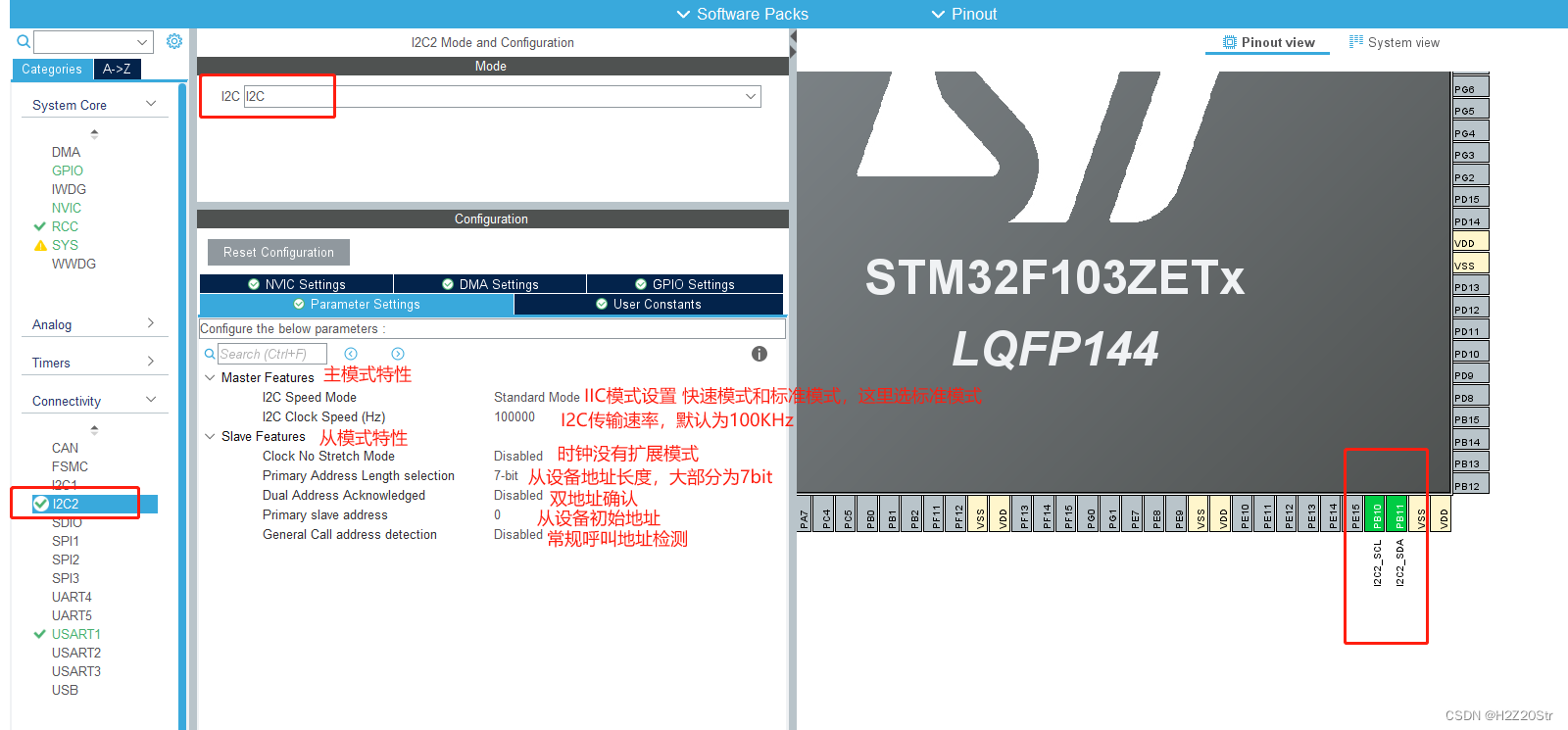
Task: Open the settings gear in categories panel
Action: [x=174, y=41]
